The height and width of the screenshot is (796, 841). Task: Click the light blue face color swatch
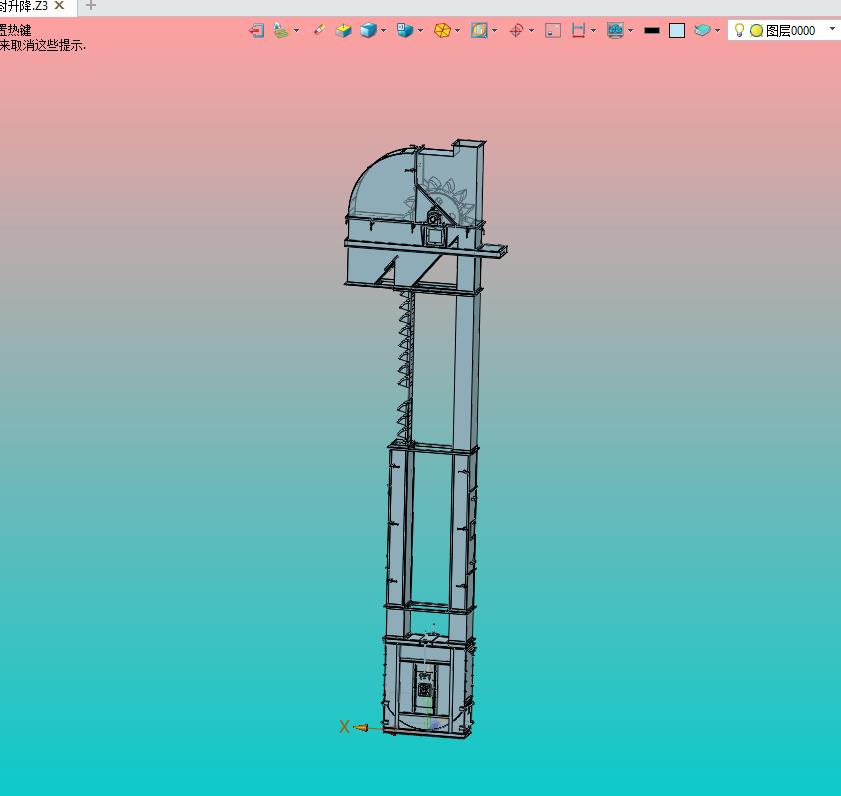677,31
